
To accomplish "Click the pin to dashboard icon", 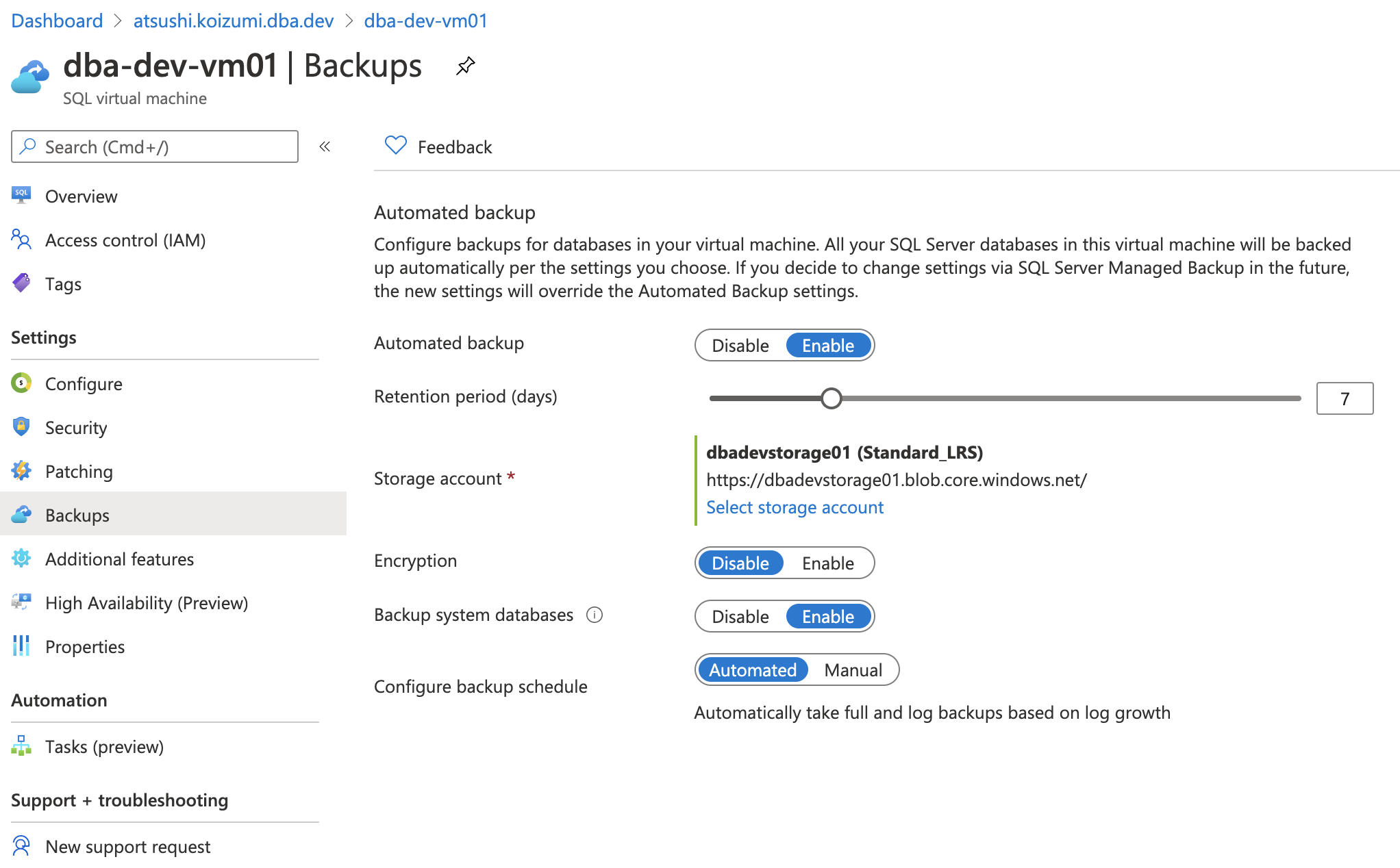I will click(466, 66).
